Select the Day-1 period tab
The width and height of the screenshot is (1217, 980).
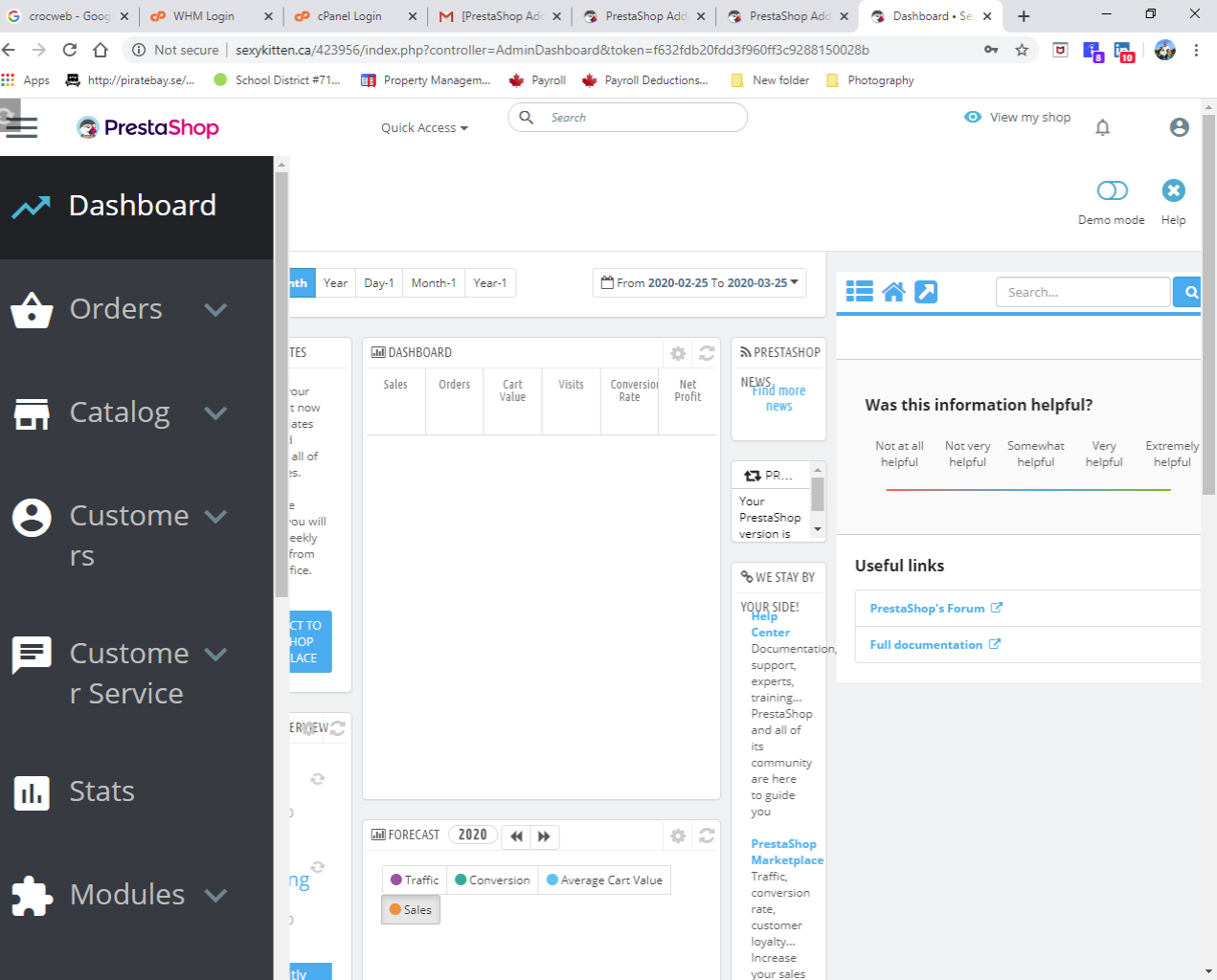pyautogui.click(x=379, y=282)
